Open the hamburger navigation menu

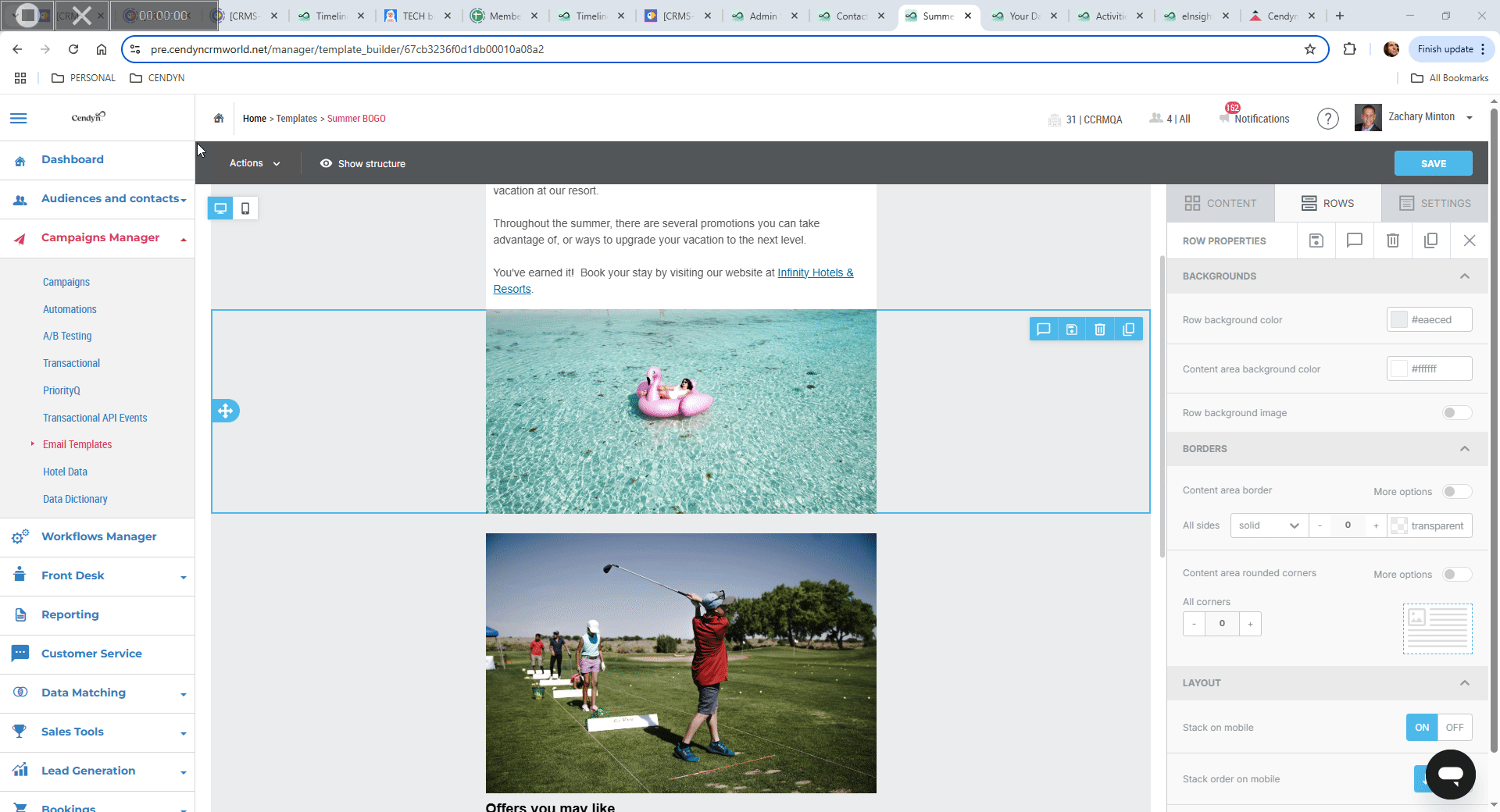(19, 118)
